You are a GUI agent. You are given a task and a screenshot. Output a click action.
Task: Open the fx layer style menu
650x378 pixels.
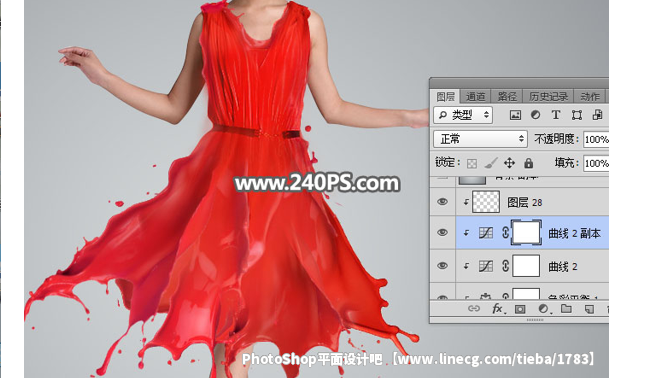[x=498, y=308]
